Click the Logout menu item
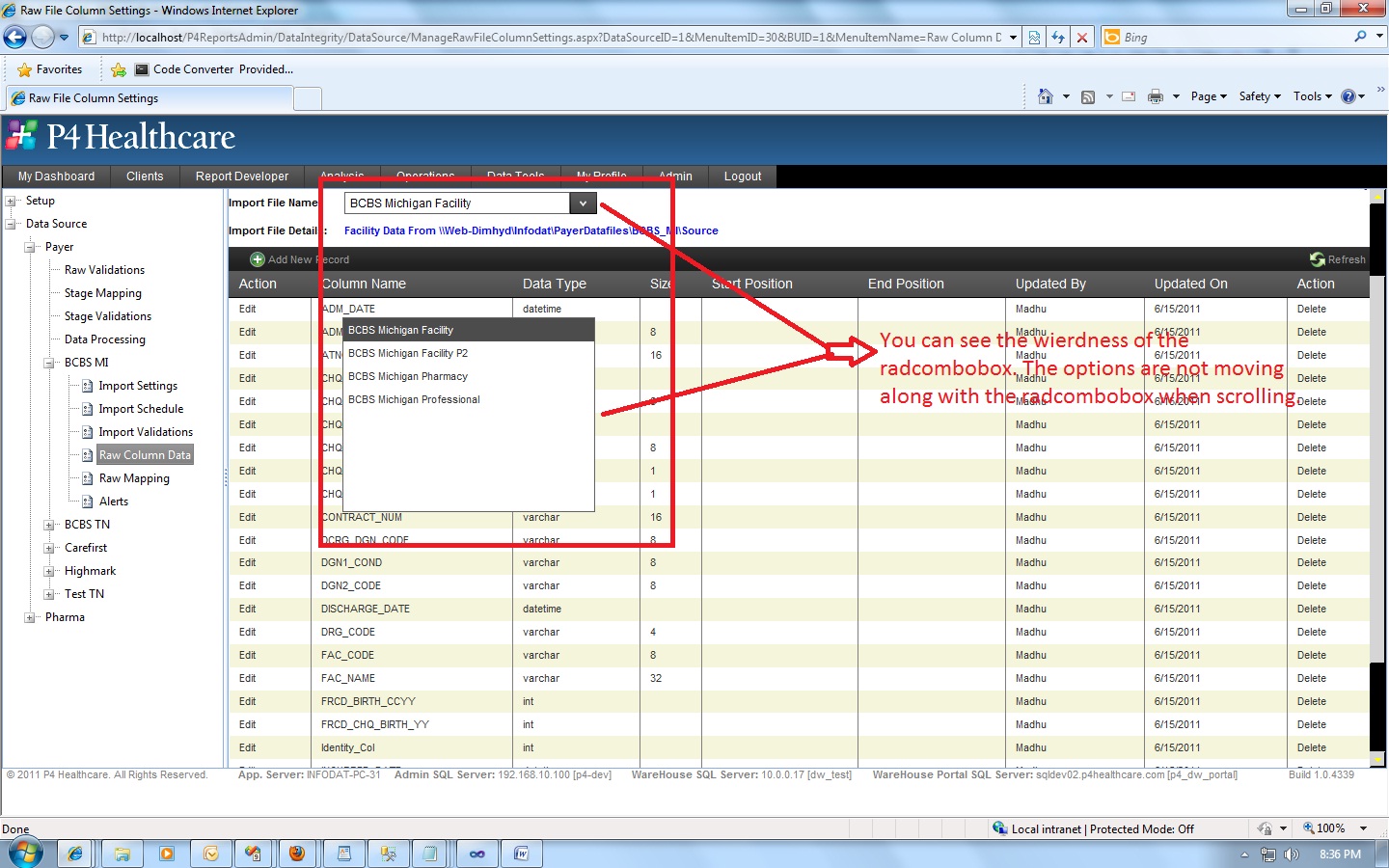 tap(743, 176)
